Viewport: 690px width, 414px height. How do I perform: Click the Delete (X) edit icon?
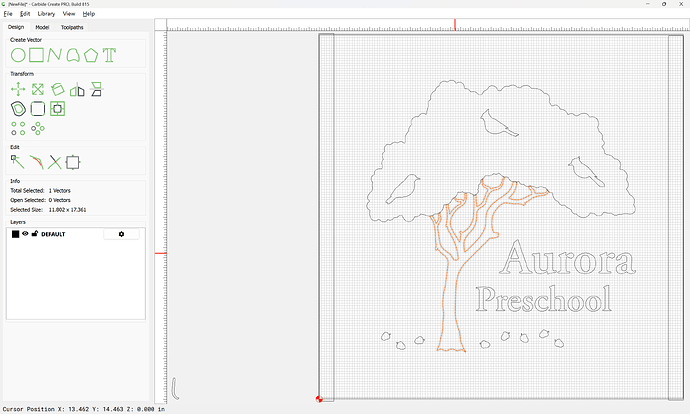[x=55, y=162]
